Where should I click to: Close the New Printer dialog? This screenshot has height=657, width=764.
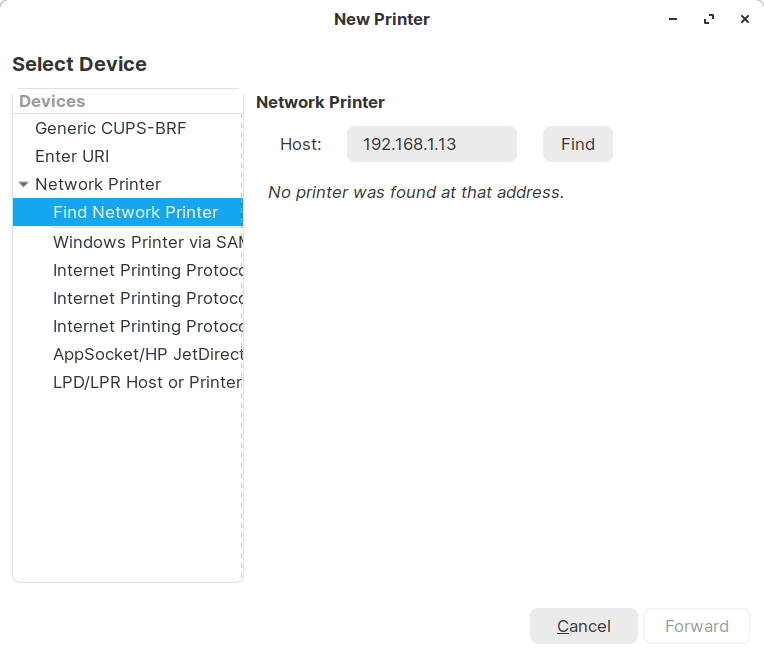[x=745, y=19]
